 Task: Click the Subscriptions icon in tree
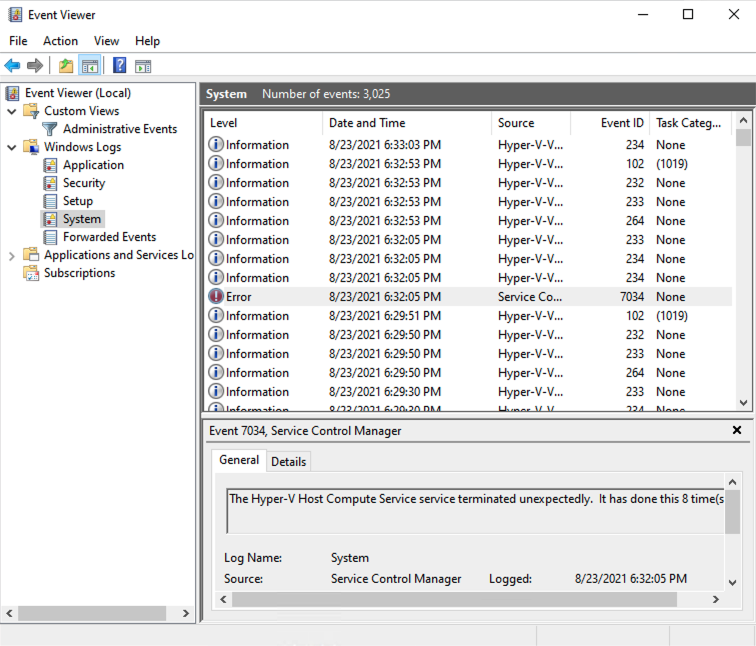(31, 273)
